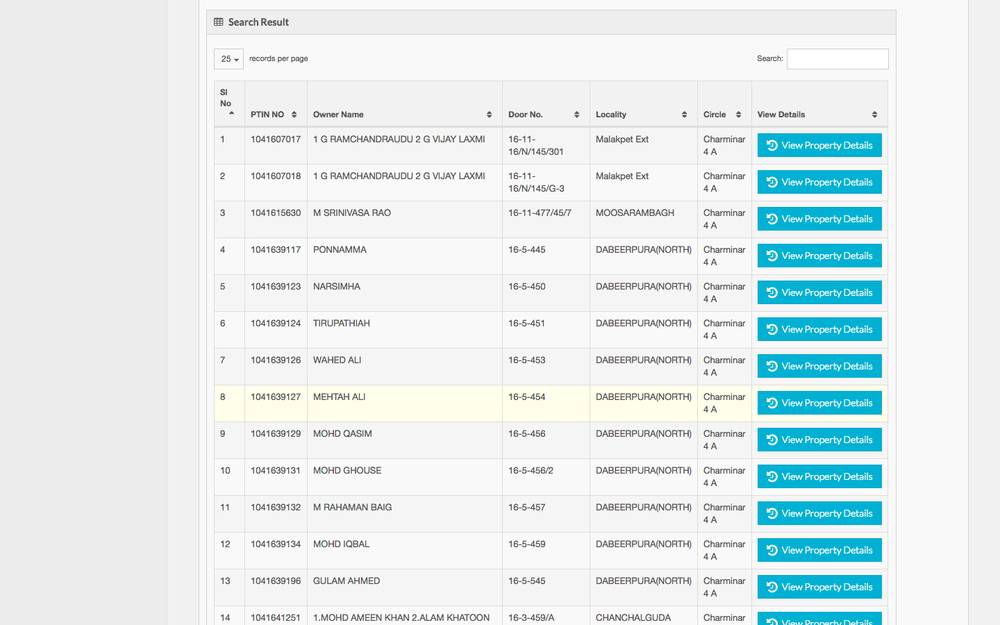The image size is (1000, 625).
Task: Sort by View Details column arrows
Action: point(874,115)
